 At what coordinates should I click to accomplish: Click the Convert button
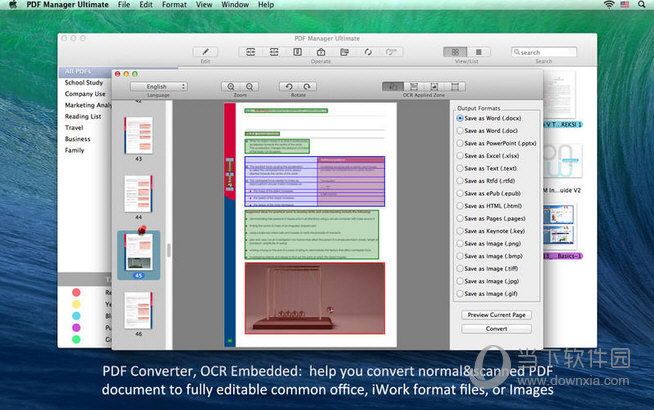[x=496, y=329]
